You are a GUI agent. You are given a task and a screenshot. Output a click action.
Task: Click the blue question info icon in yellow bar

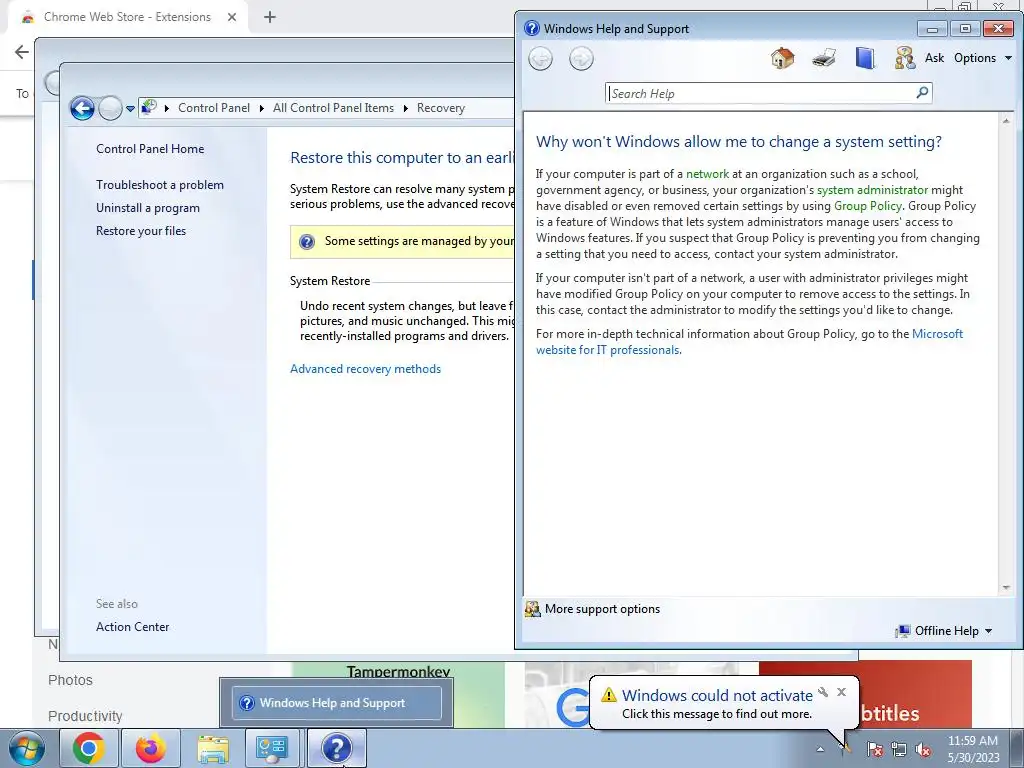(306, 242)
